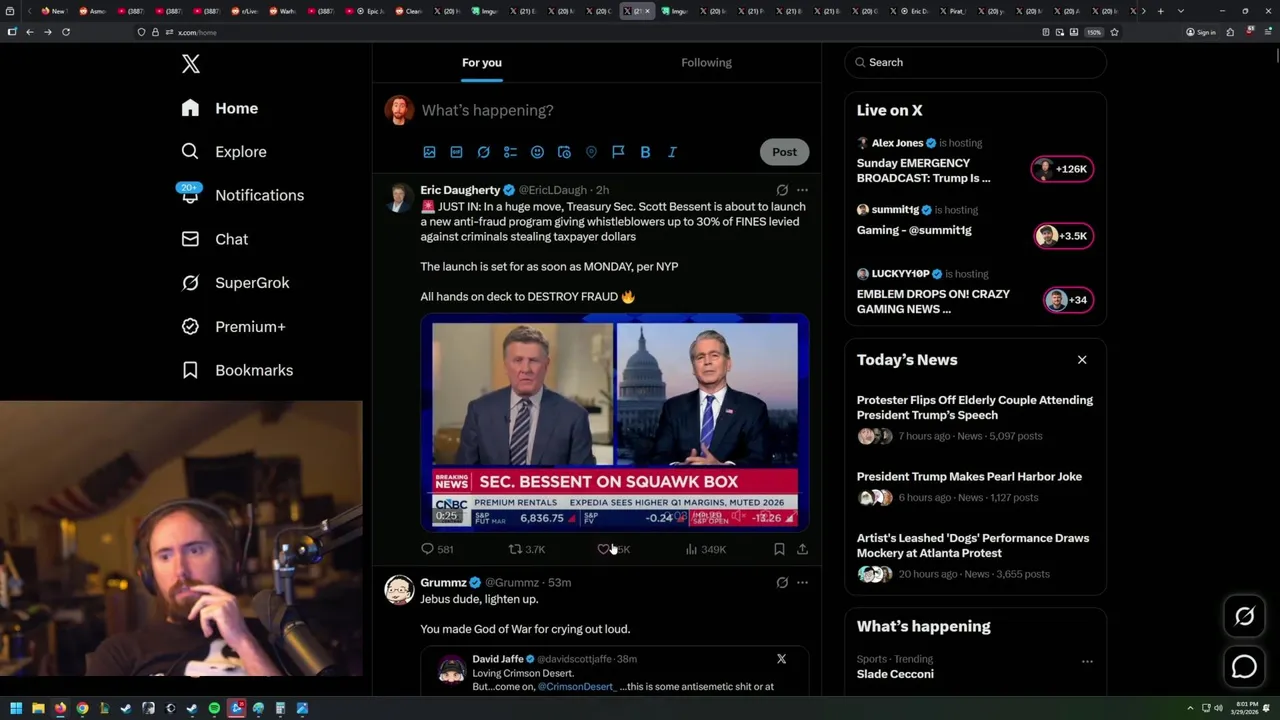This screenshot has width=1280, height=720.
Task: Open Slade Cecconi trending topic
Action: [x=895, y=674]
